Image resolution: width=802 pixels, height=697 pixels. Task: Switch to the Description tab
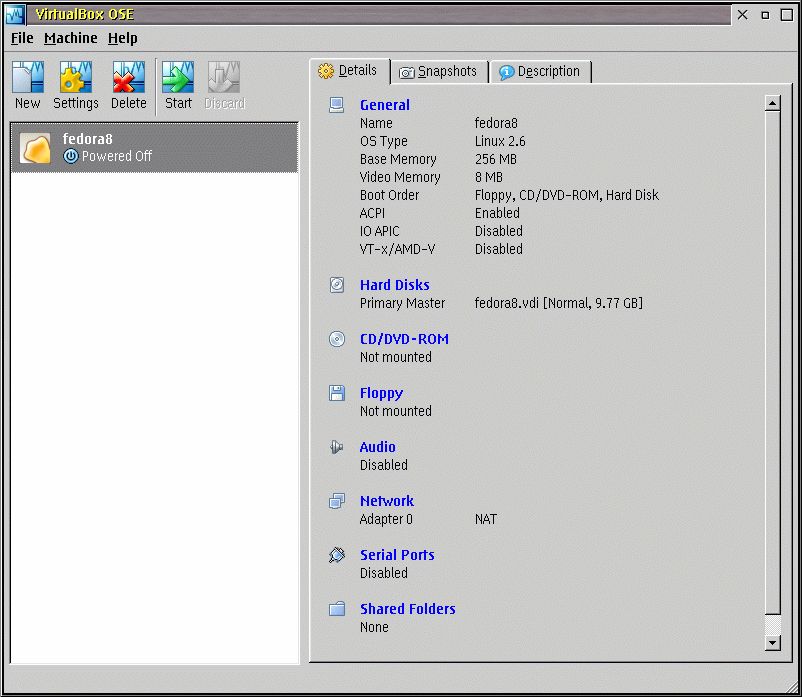[540, 72]
